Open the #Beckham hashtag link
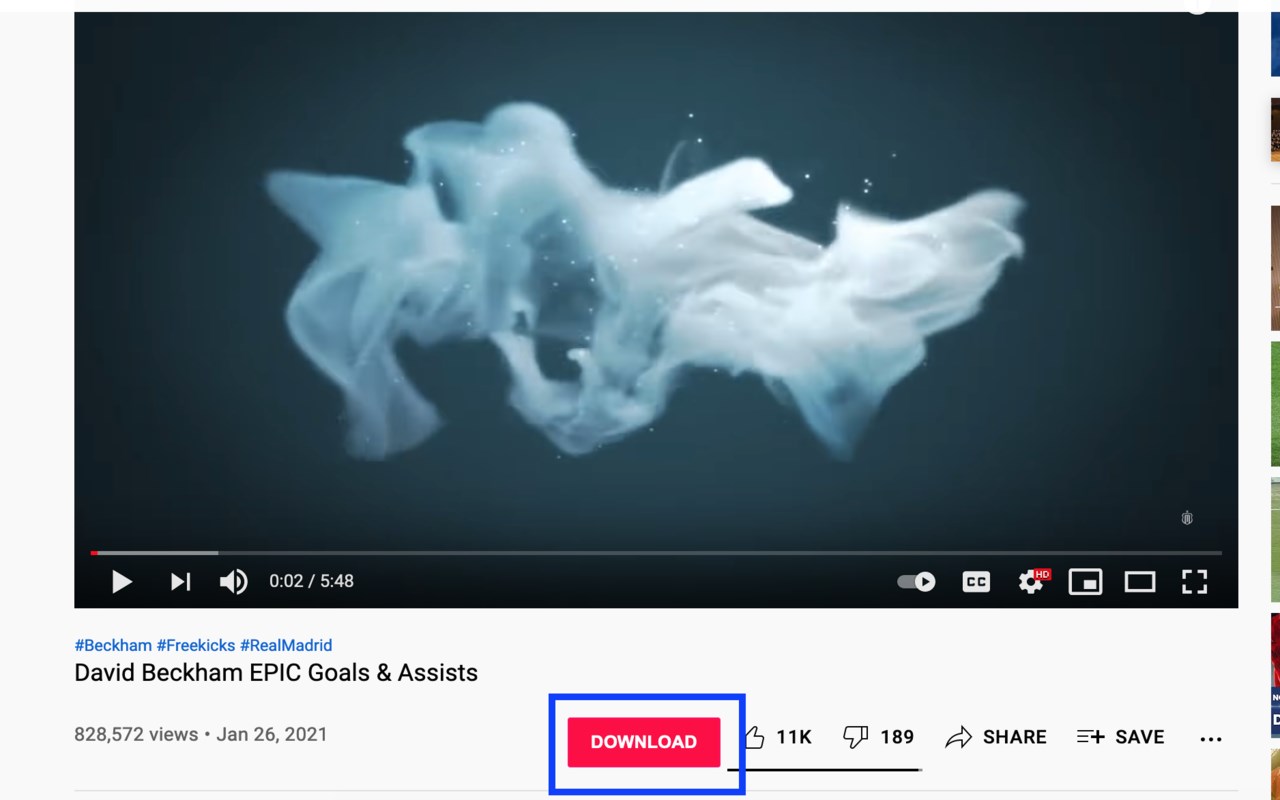The width and height of the screenshot is (1280, 800). (113, 645)
